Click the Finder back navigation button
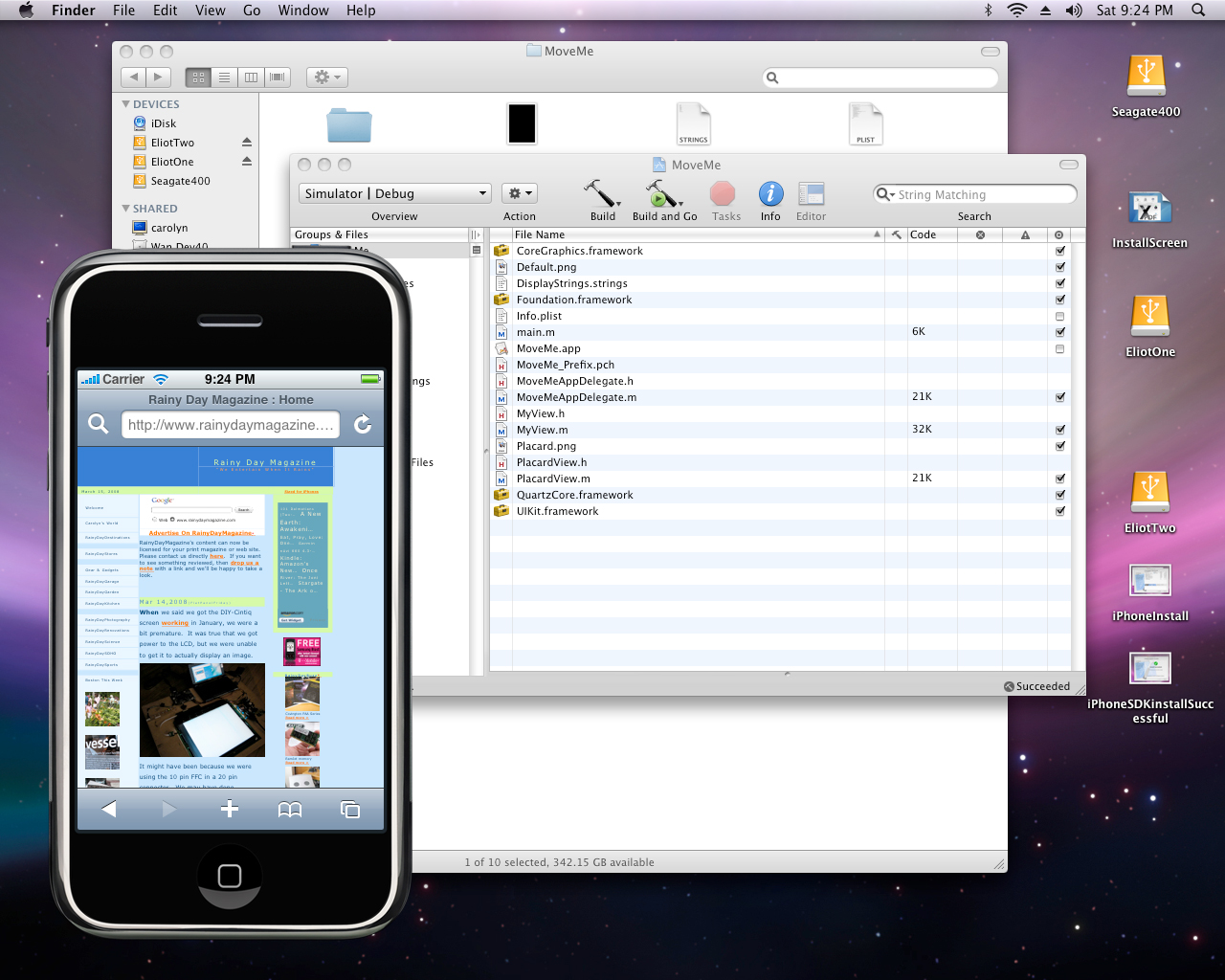This screenshot has width=1225, height=980. click(x=134, y=78)
